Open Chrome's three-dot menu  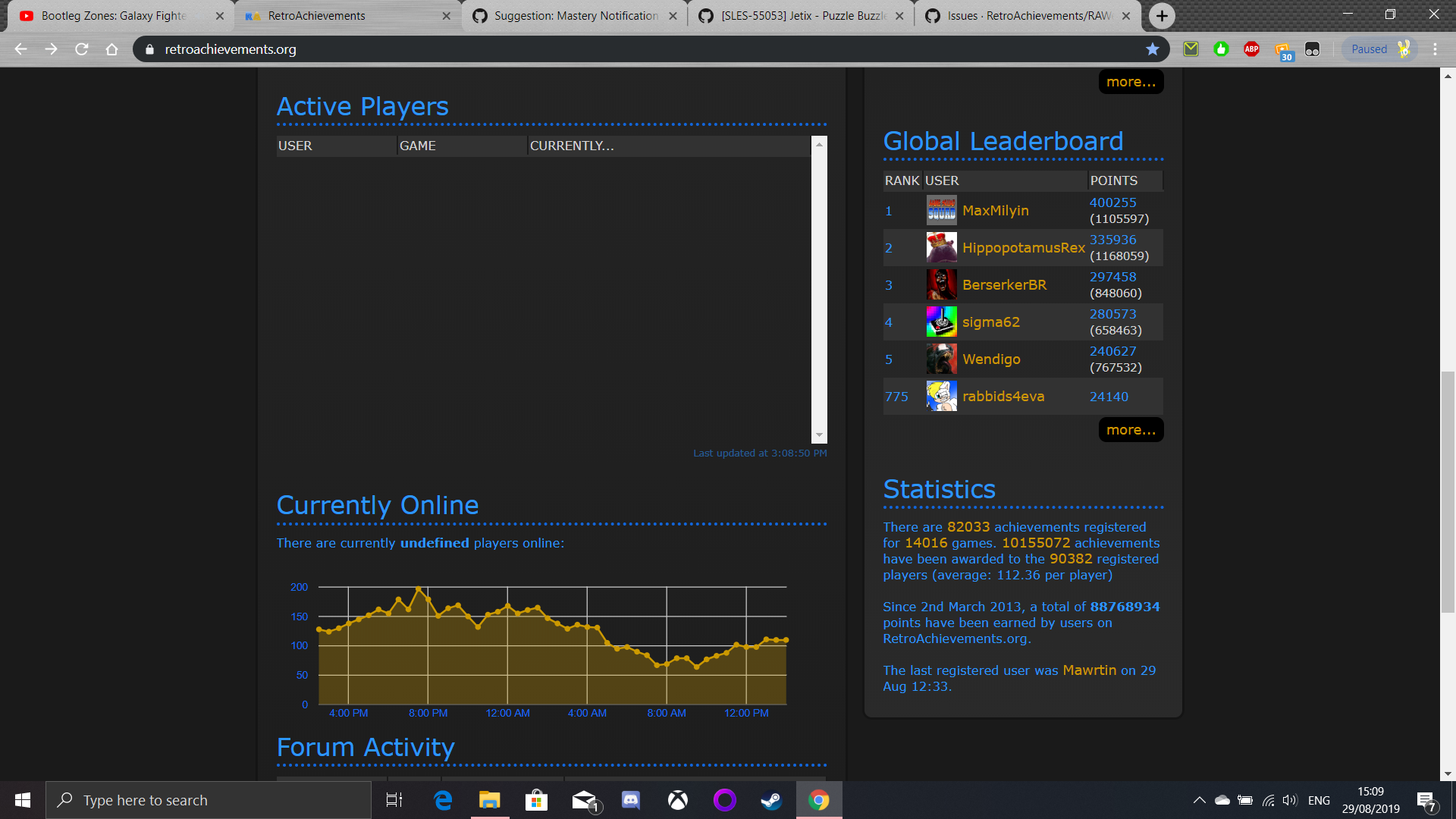1435,49
